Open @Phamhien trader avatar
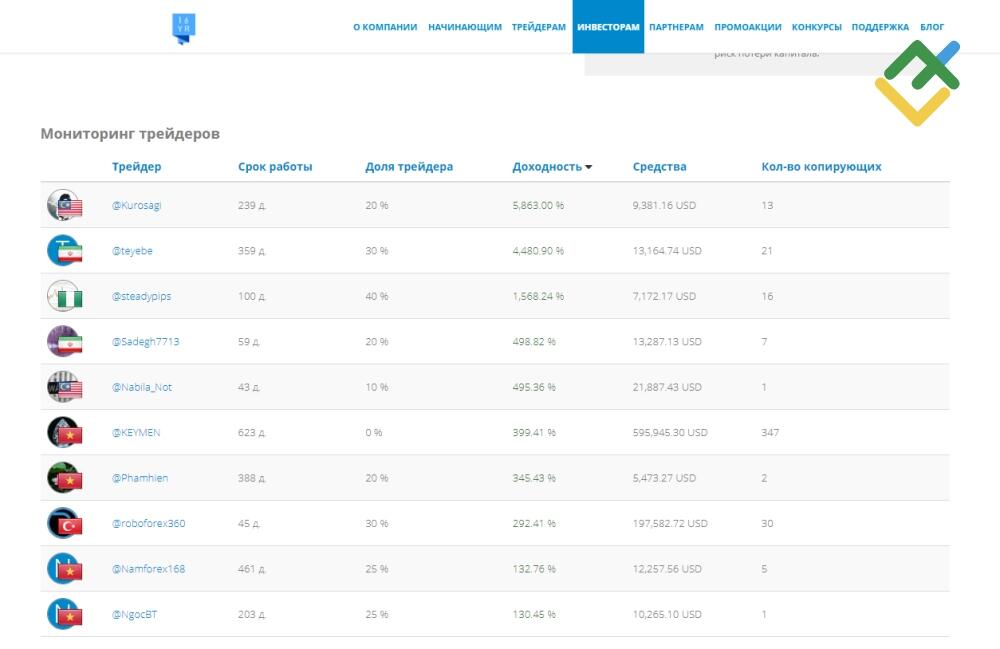 pyautogui.click(x=64, y=478)
